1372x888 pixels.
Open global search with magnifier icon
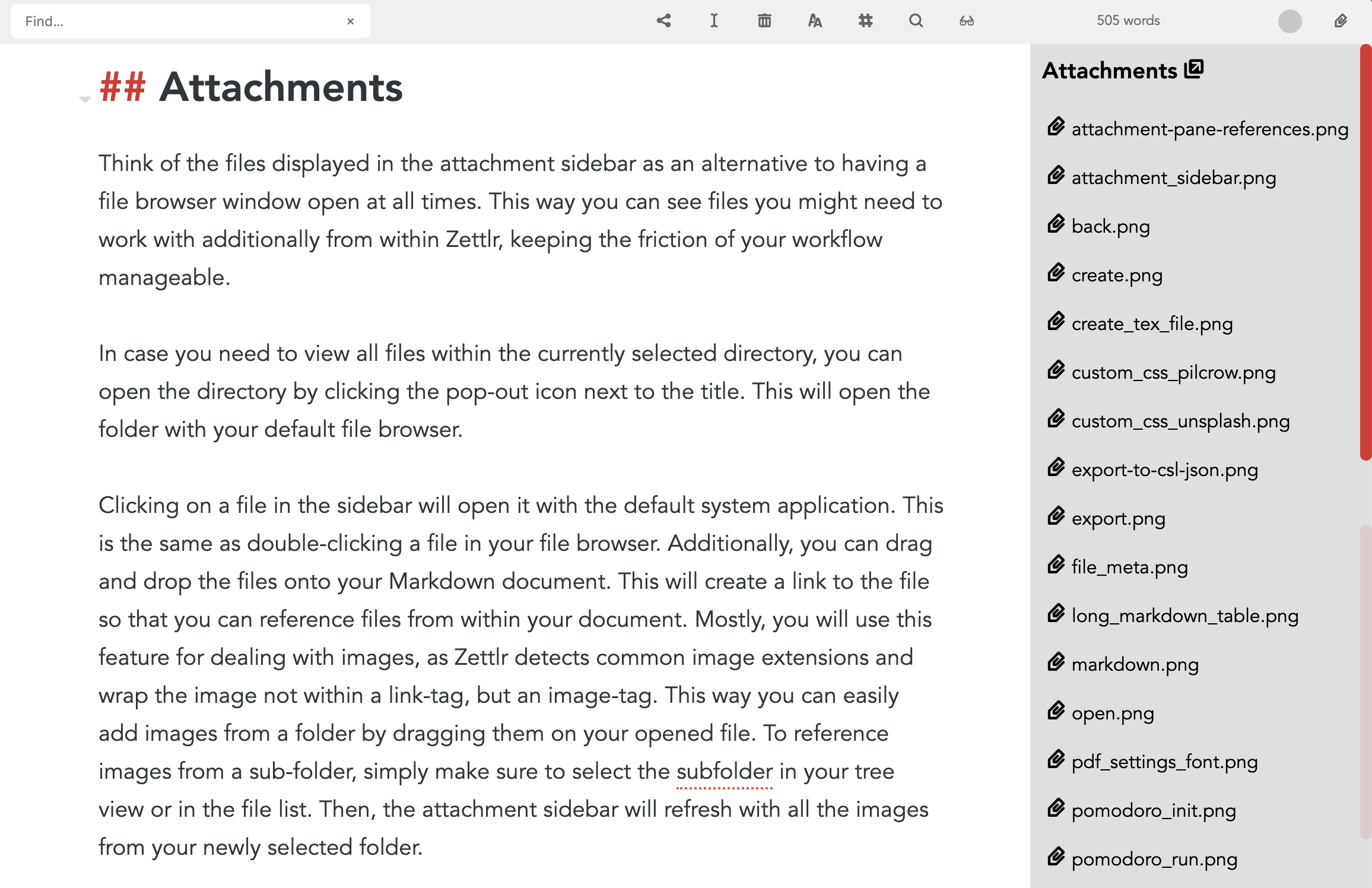click(x=916, y=20)
